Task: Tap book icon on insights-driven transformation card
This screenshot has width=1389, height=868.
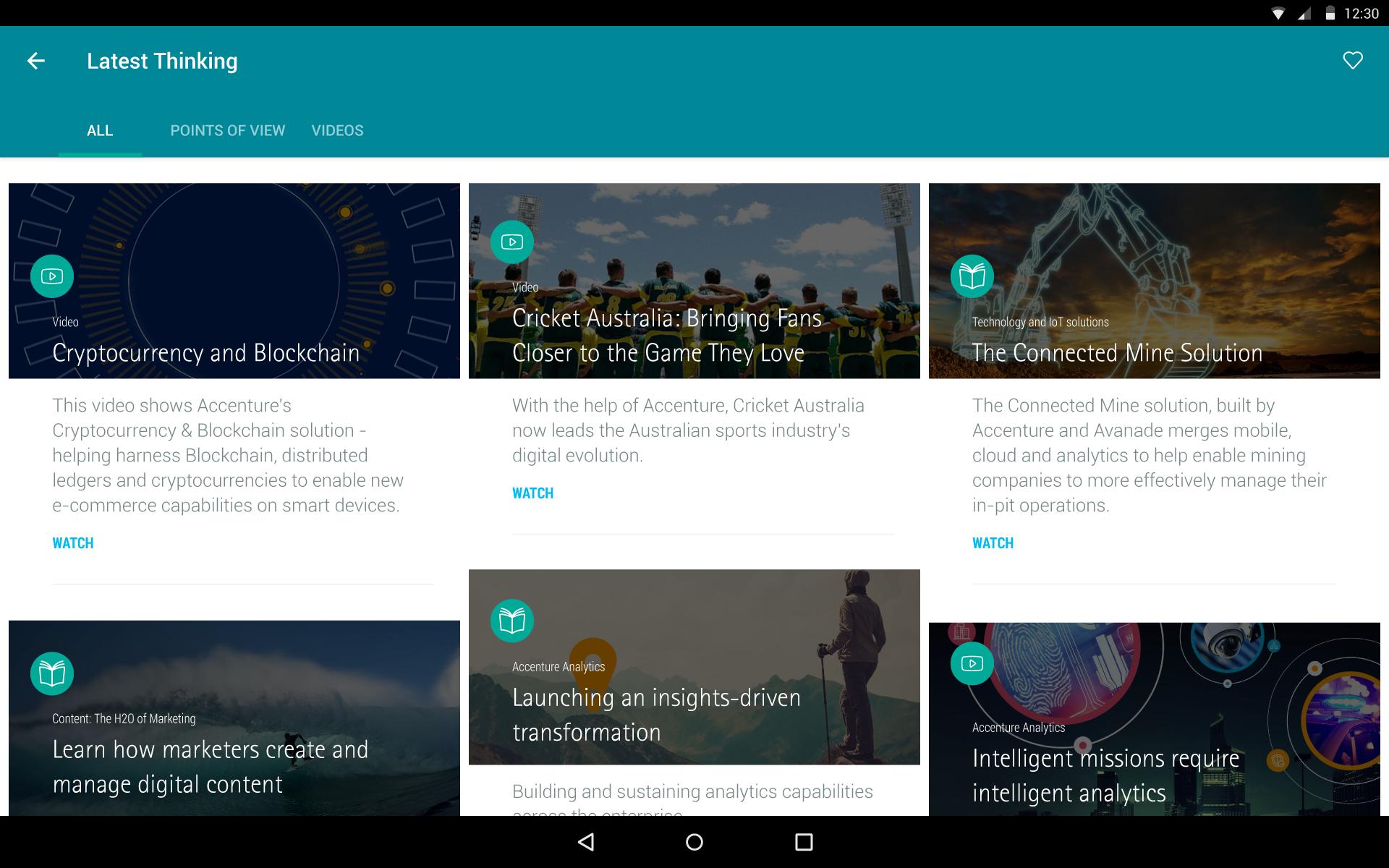Action: [512, 621]
